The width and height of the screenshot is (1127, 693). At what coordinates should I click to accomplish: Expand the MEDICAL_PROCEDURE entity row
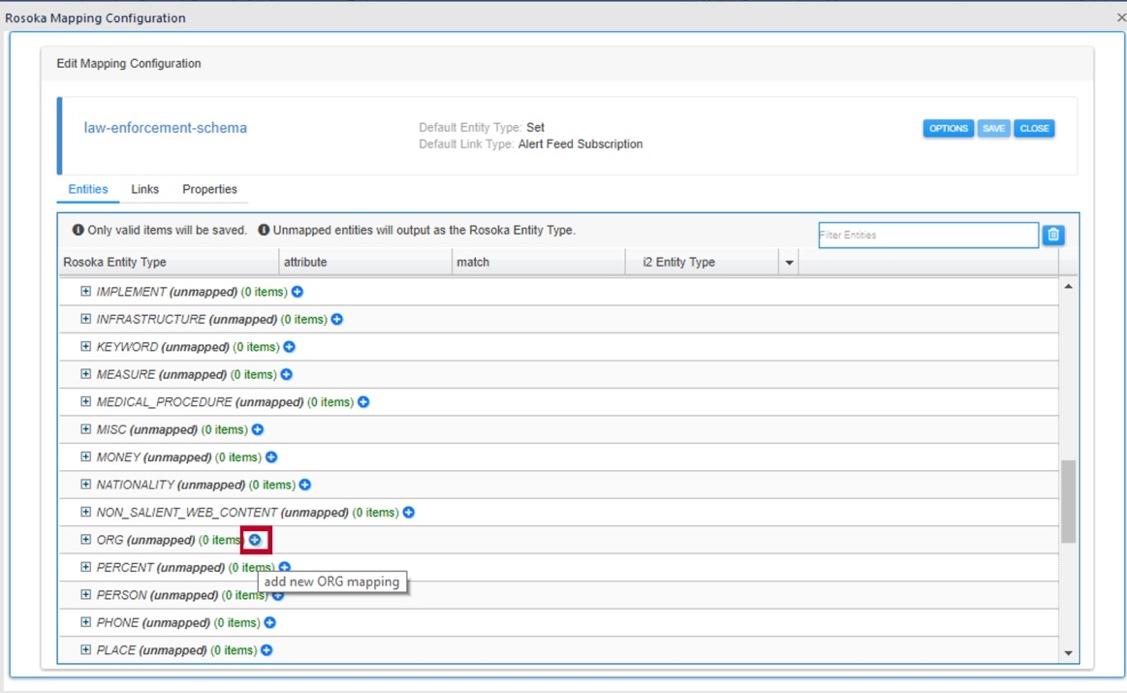85,402
